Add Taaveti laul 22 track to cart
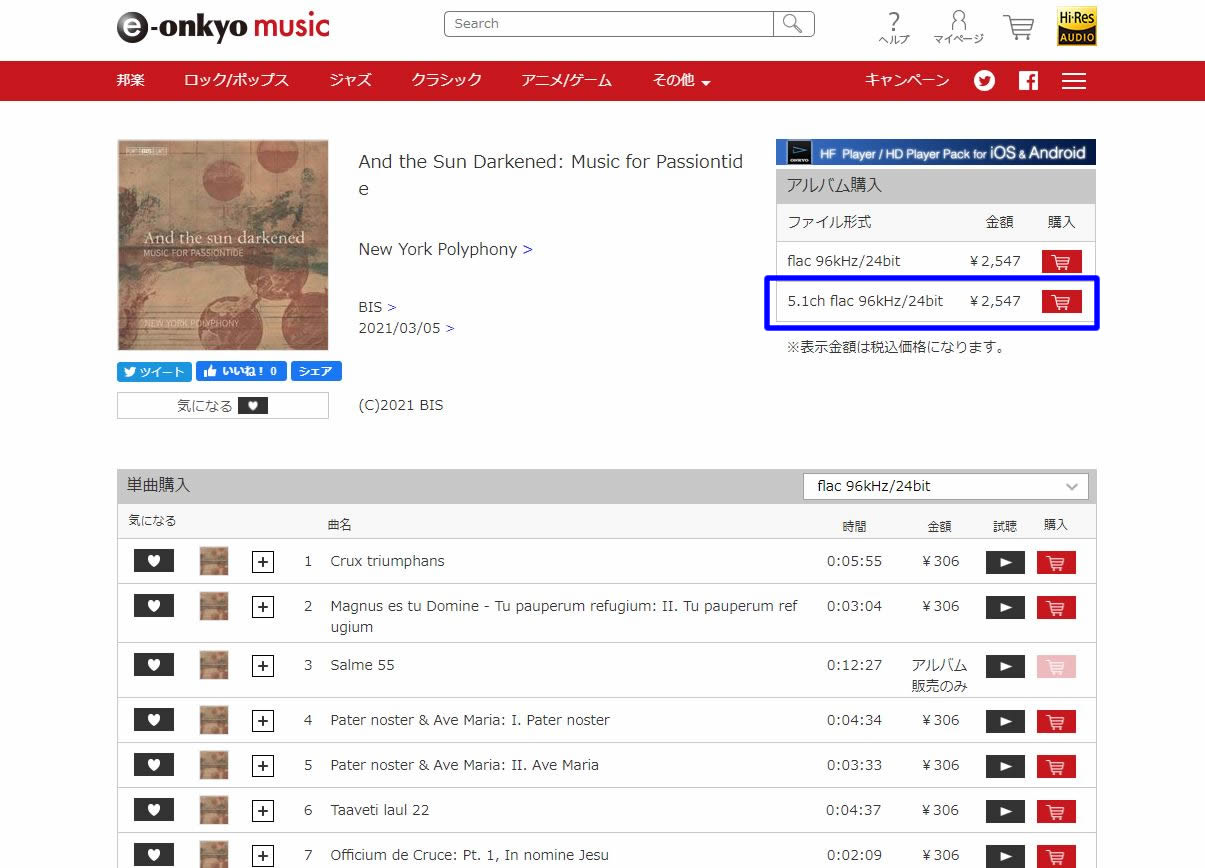Screen dimensions: 1205x868 (x=1056, y=811)
